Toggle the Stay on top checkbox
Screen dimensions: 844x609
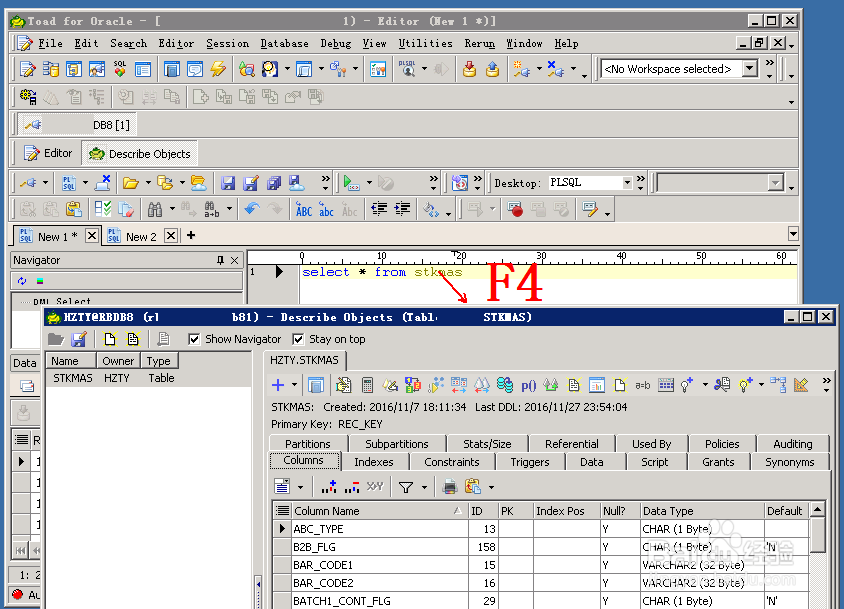tap(298, 339)
